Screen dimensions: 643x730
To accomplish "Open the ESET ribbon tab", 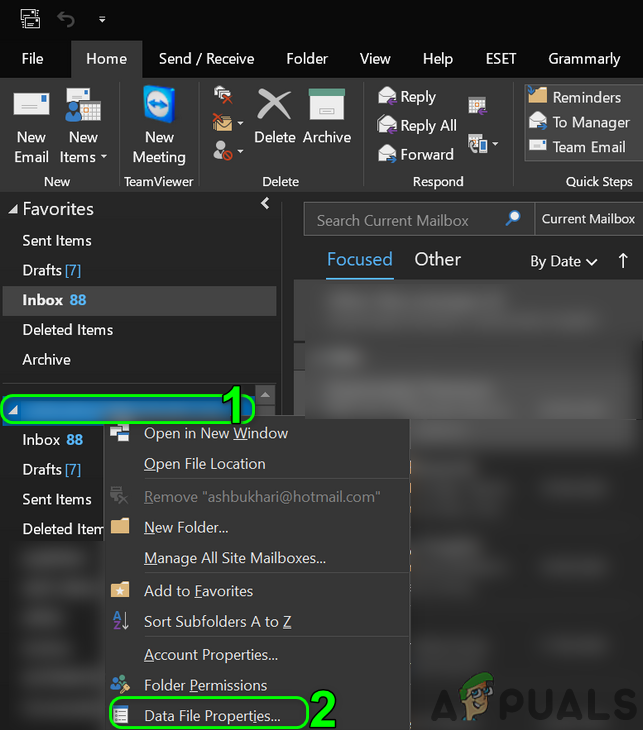I will coord(501,59).
